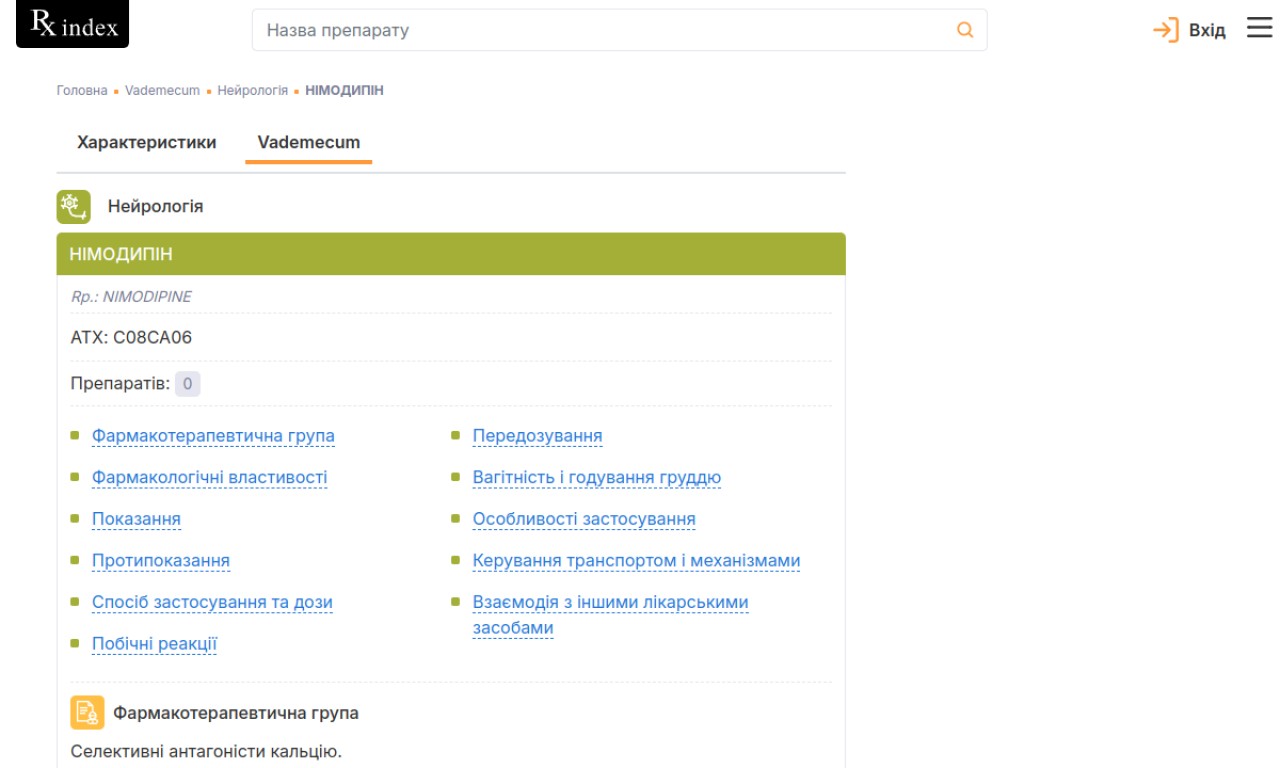Click the orange pharmacotherapeutic group icon
The width and height of the screenshot is (1280, 768).
pos(87,712)
